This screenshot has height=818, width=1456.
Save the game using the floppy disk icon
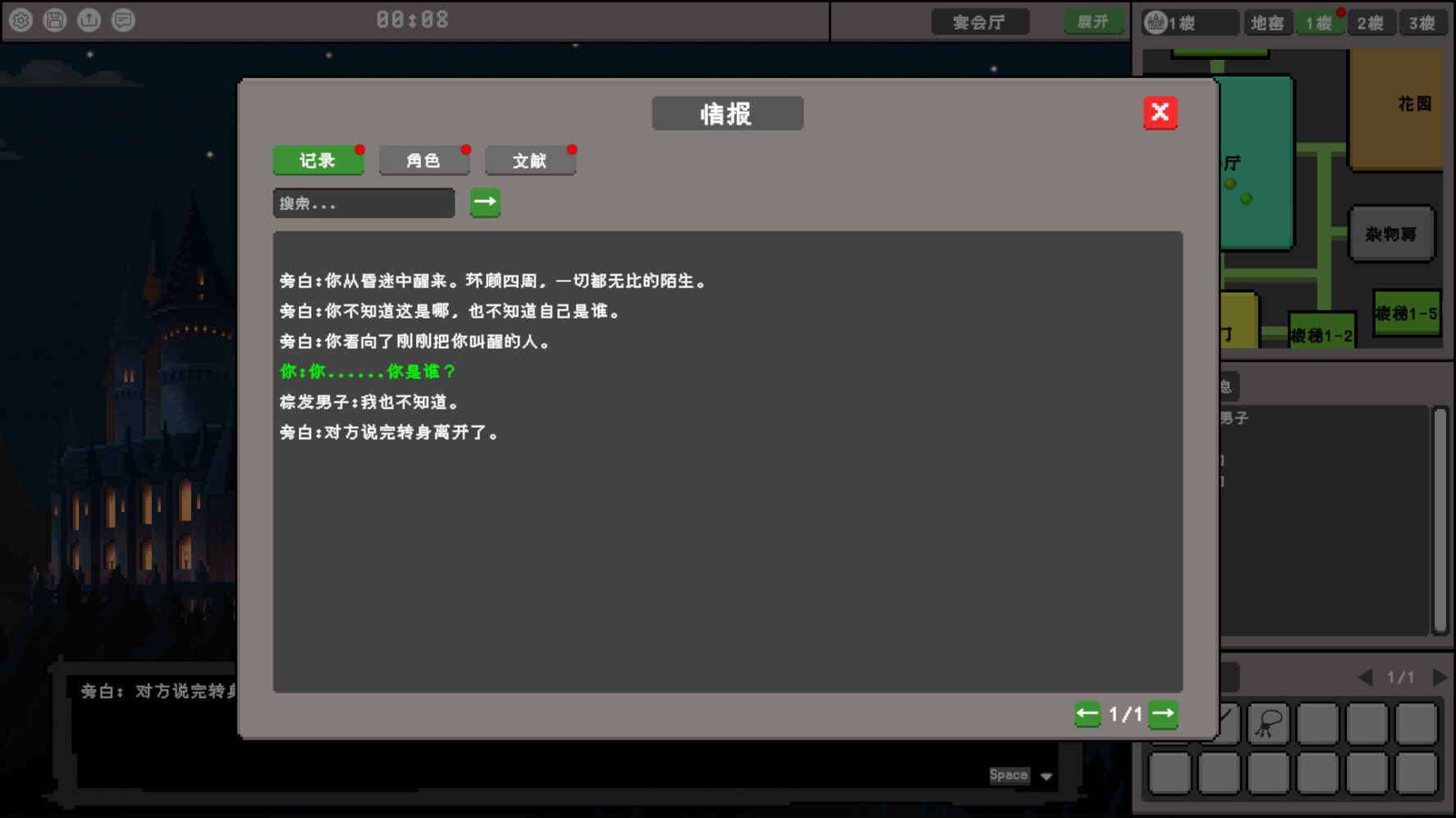click(x=54, y=20)
